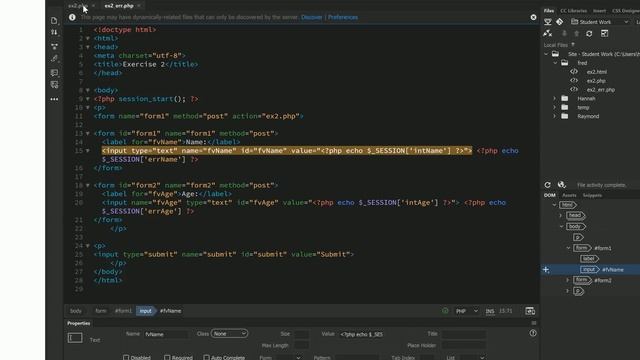Expand the Raymond folder
Viewport: 640px width, 360px height.
pyautogui.click(x=555, y=116)
